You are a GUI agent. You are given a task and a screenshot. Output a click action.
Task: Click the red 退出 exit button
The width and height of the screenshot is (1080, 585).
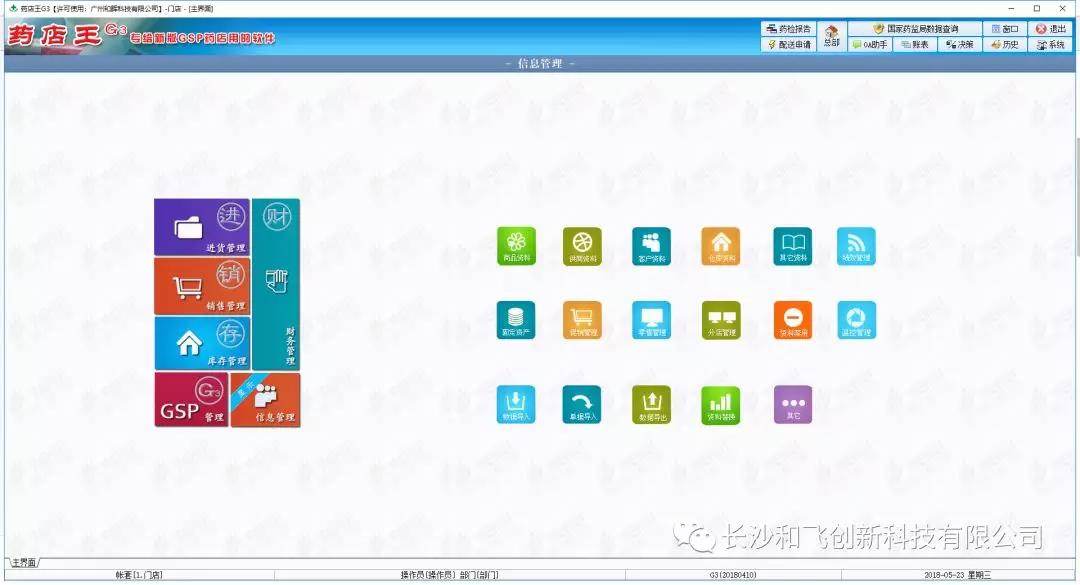[1051, 29]
